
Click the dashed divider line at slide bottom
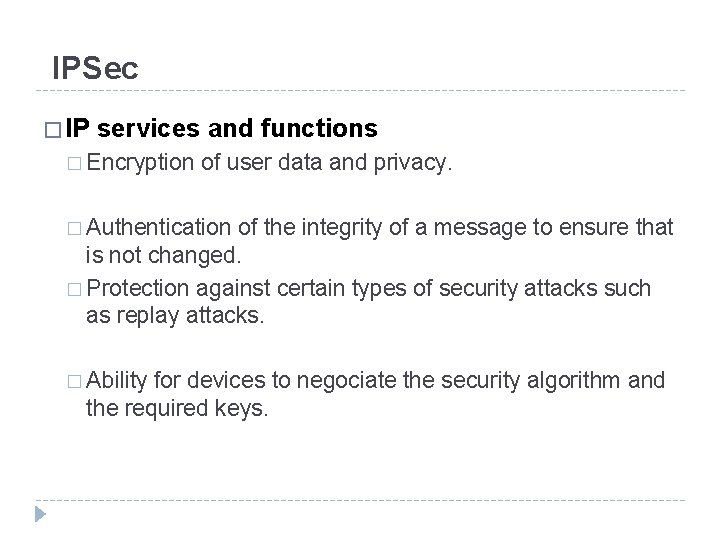click(360, 499)
